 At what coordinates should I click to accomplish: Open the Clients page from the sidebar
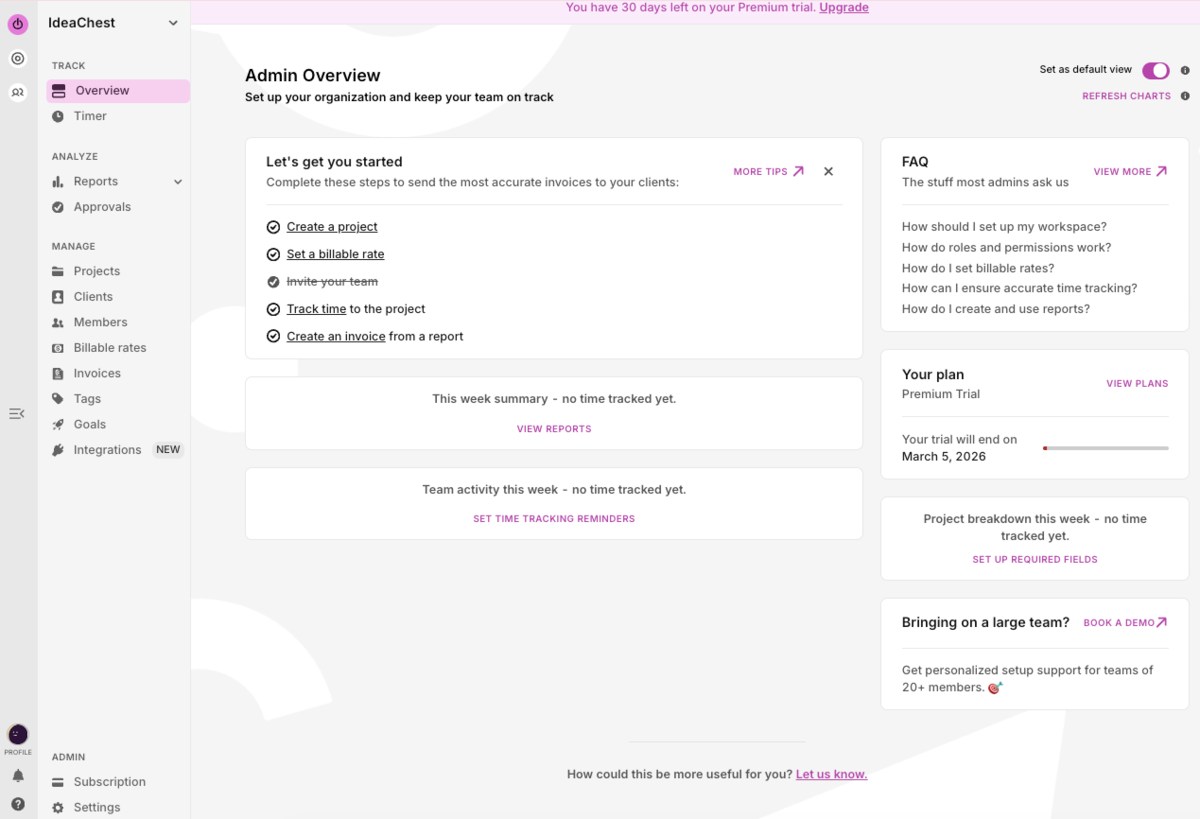point(94,296)
